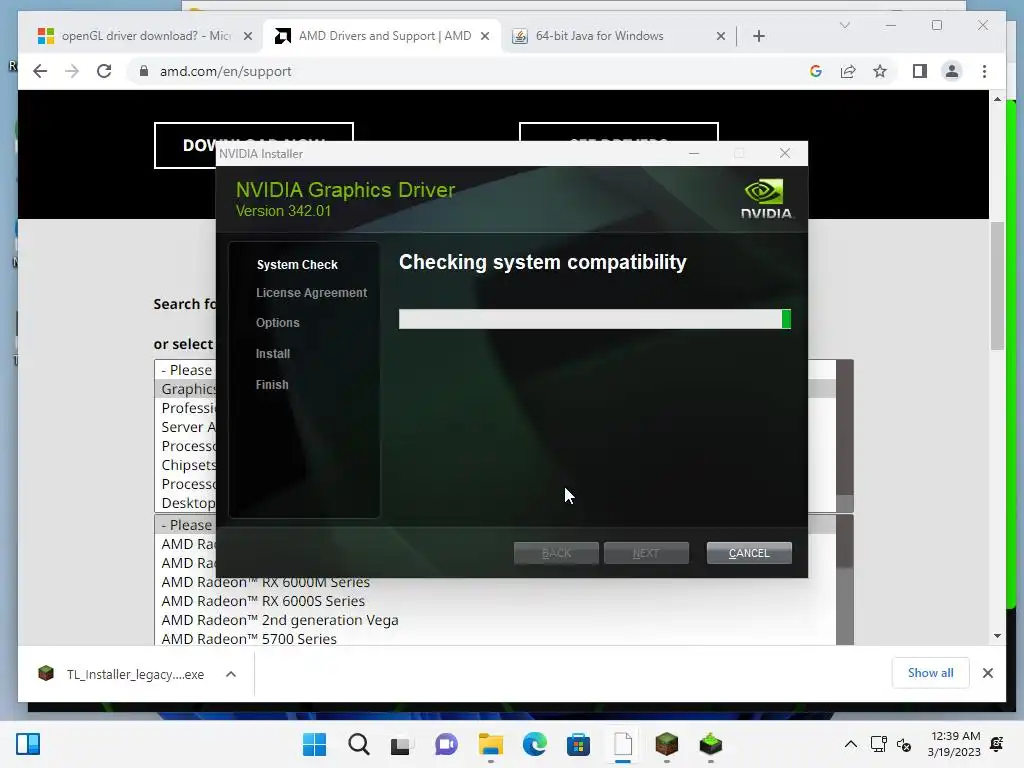Image resolution: width=1024 pixels, height=768 pixels.
Task: Open TLauncher green block taskbar icon
Action: (x=711, y=744)
